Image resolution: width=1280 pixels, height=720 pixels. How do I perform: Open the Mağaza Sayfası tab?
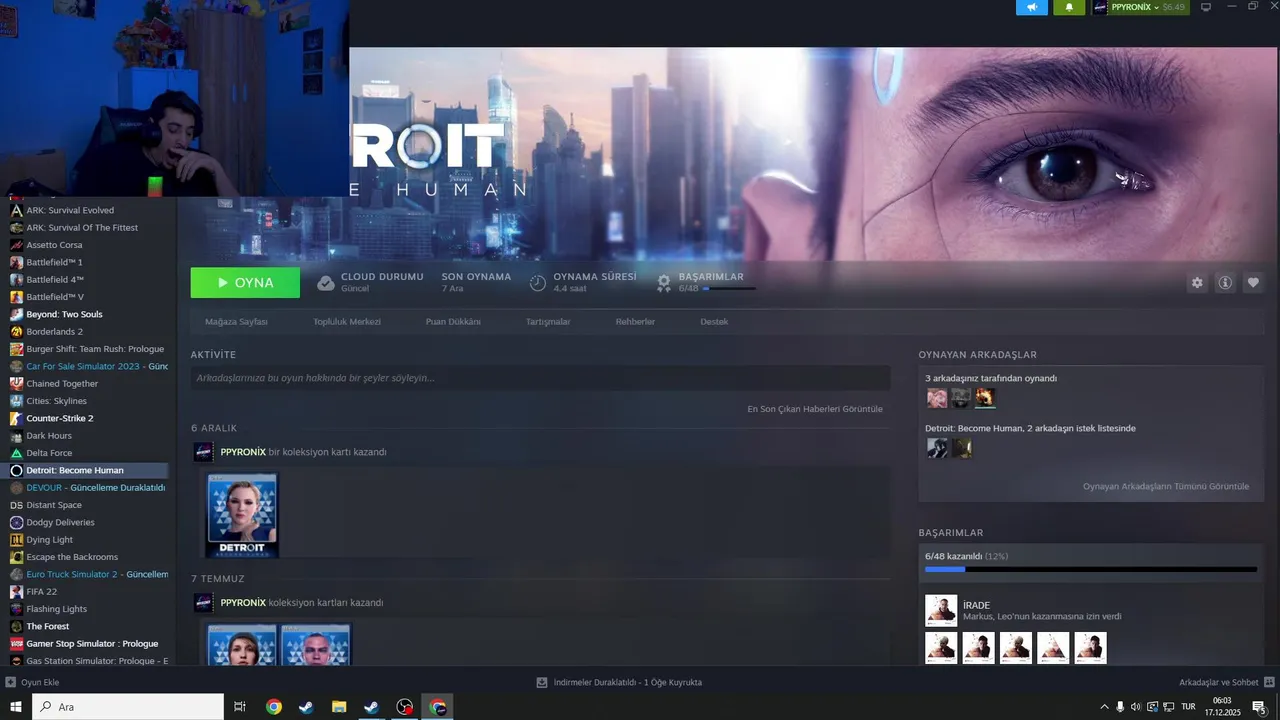pos(236,322)
